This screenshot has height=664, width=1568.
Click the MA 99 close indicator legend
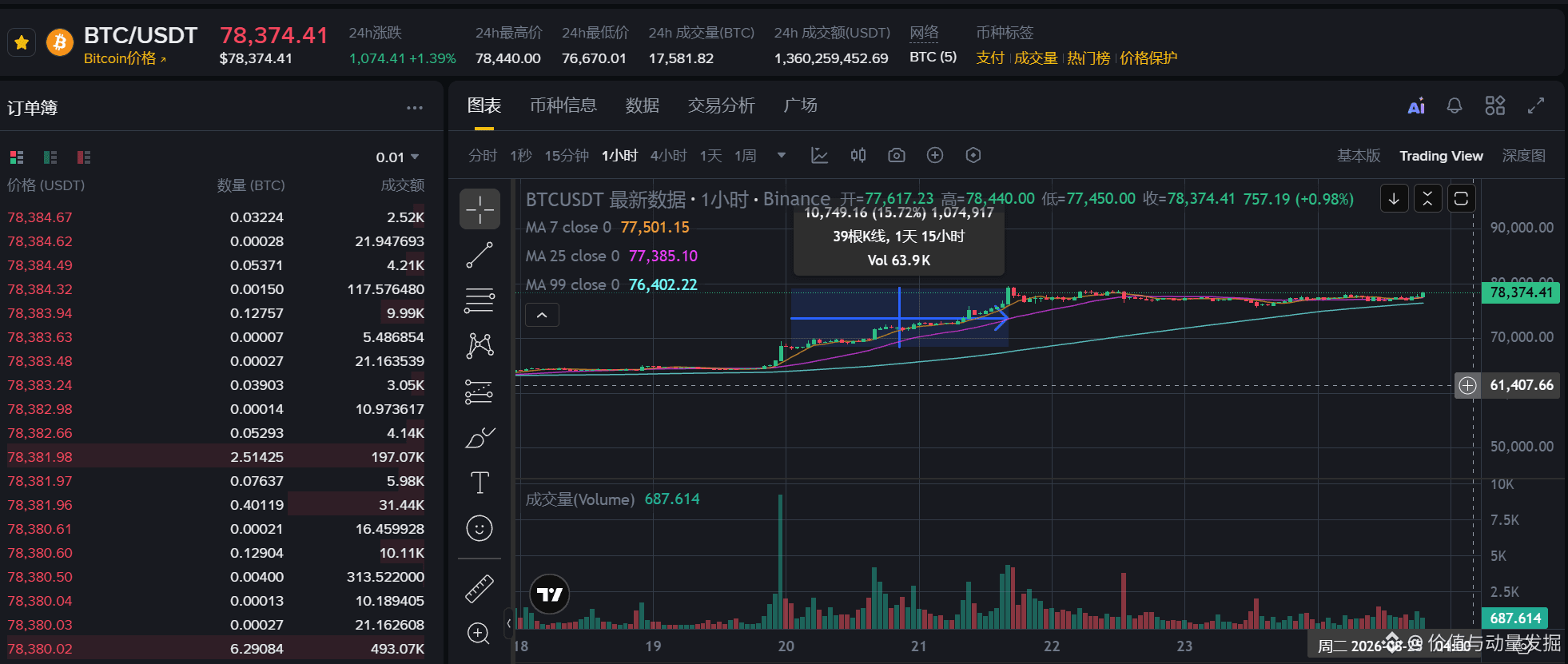(x=611, y=285)
